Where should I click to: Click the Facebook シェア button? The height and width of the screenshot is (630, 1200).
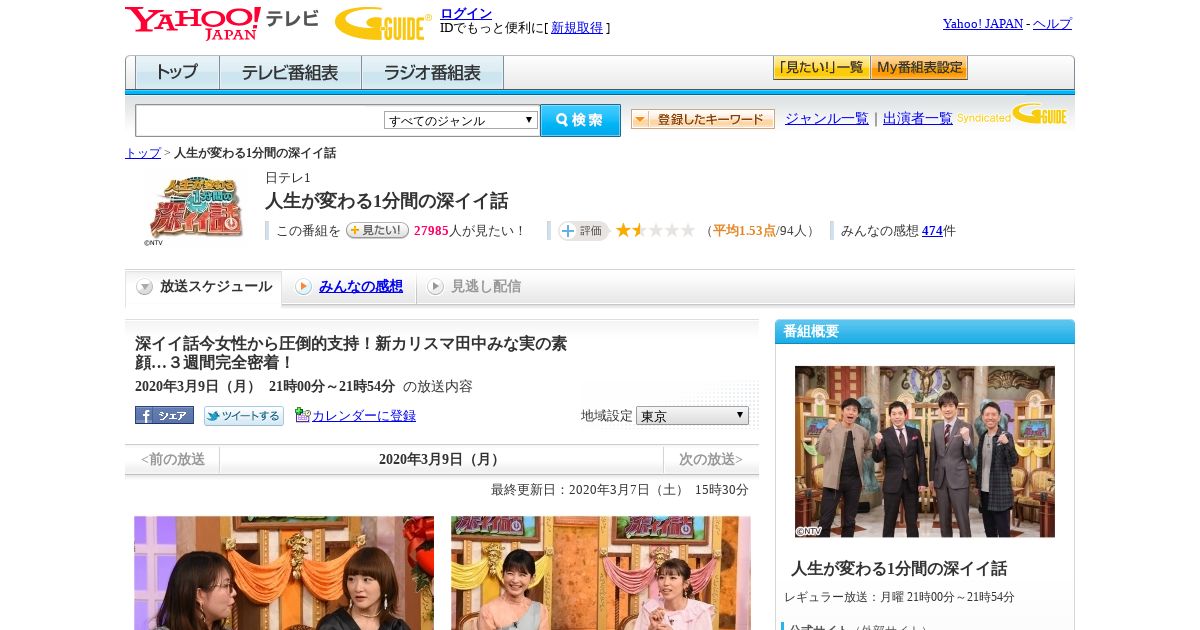point(164,415)
